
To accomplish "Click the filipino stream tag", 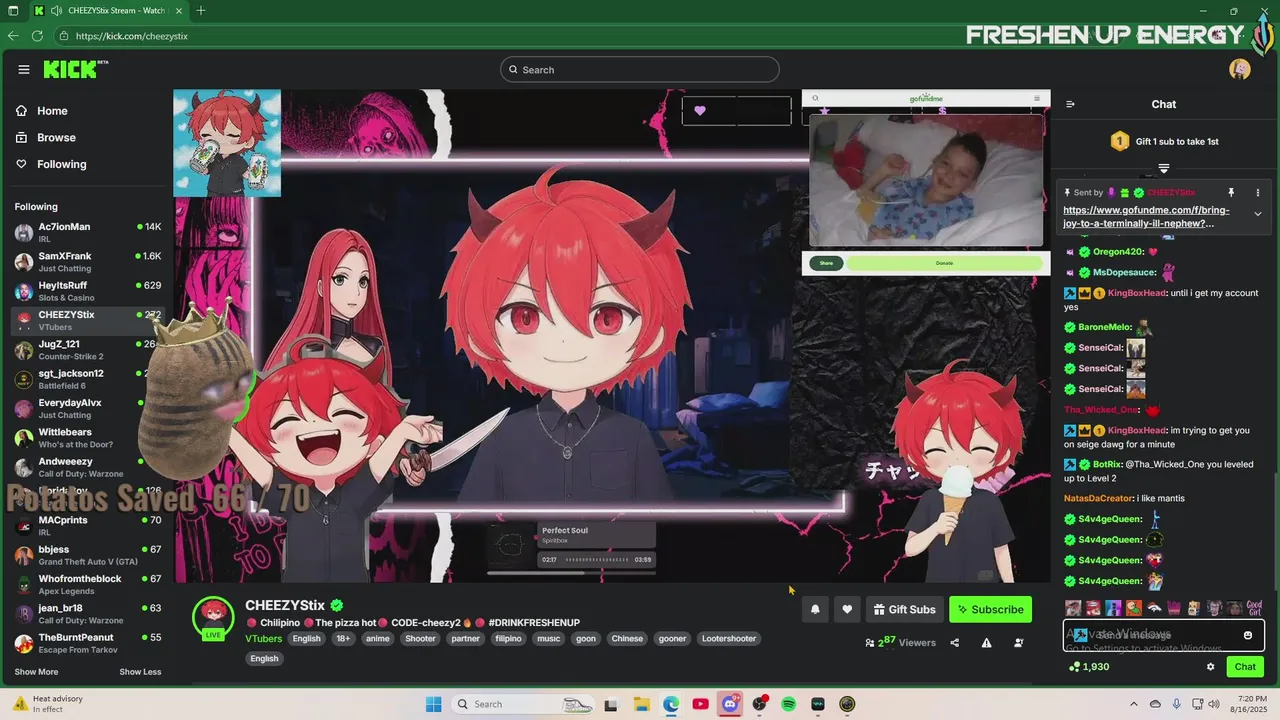I will coord(508,638).
